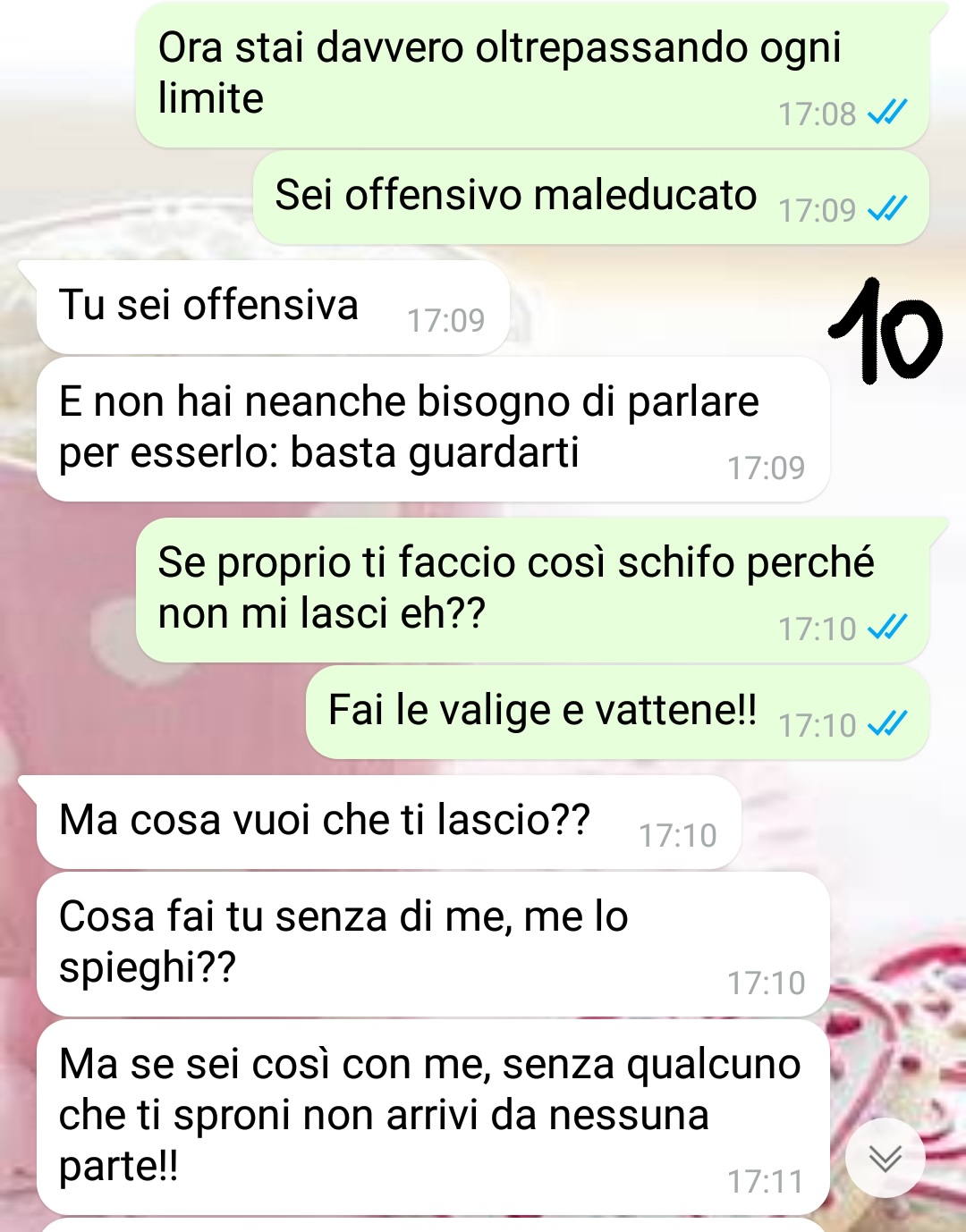
Task: Select 'Fai le valige e vattene!!' message
Action: click(x=617, y=713)
